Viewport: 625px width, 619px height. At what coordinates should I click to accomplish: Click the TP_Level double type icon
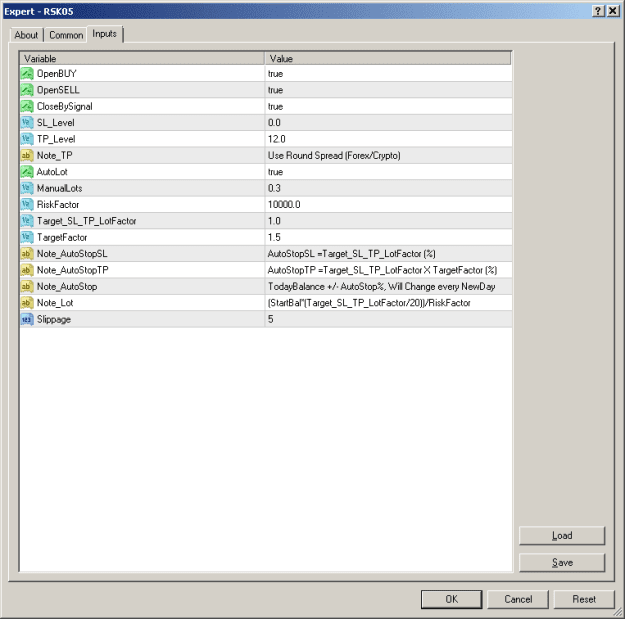point(27,139)
